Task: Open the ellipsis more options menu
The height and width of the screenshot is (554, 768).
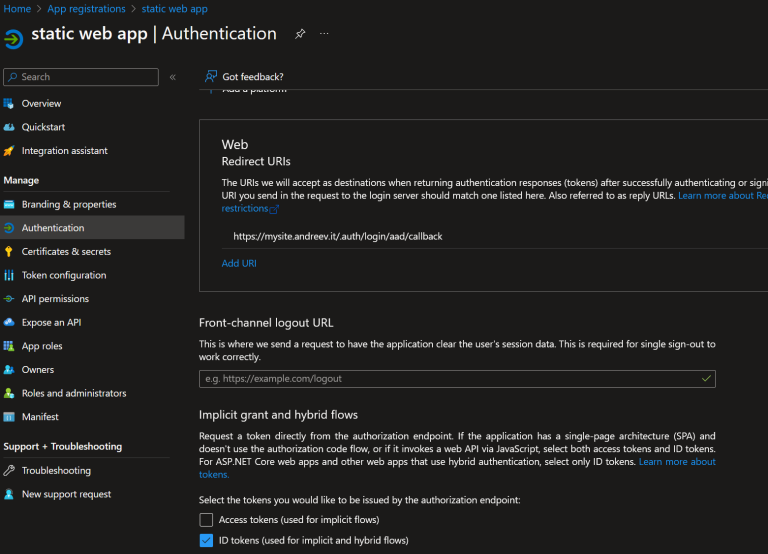Action: point(324,34)
